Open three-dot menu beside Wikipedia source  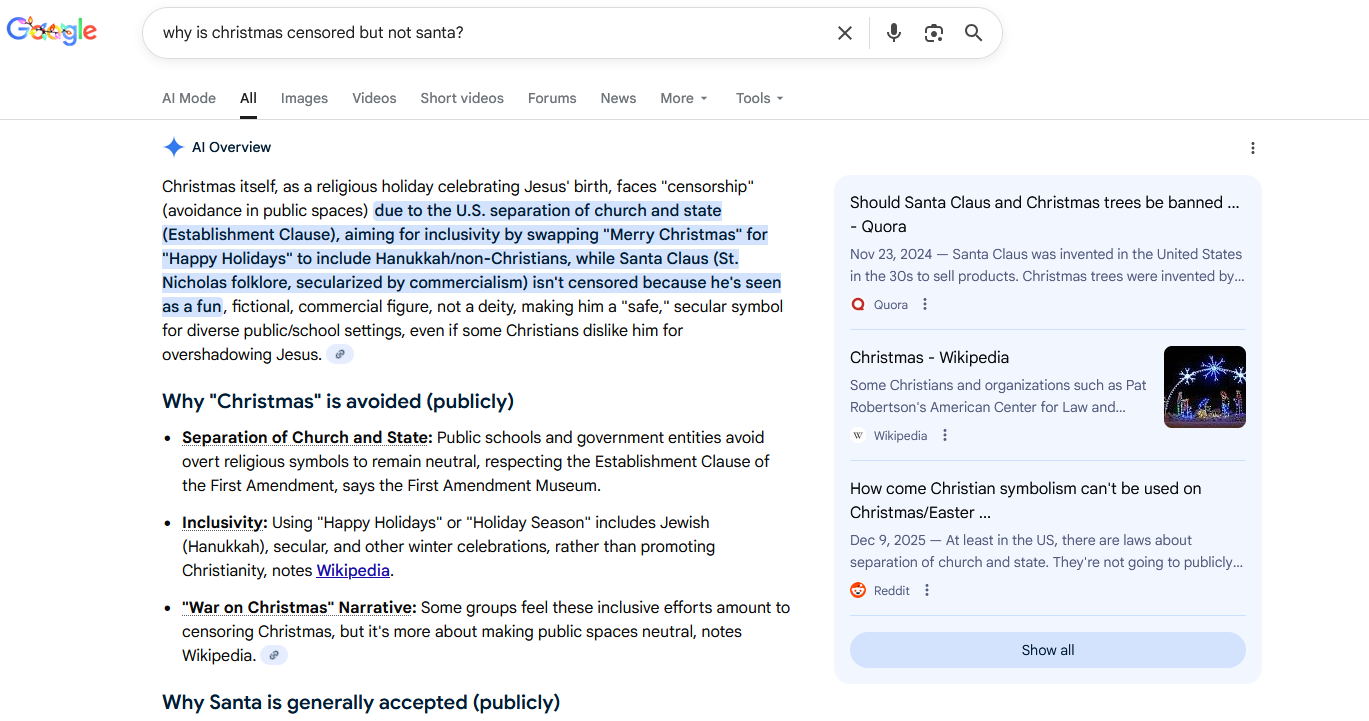[x=945, y=435]
